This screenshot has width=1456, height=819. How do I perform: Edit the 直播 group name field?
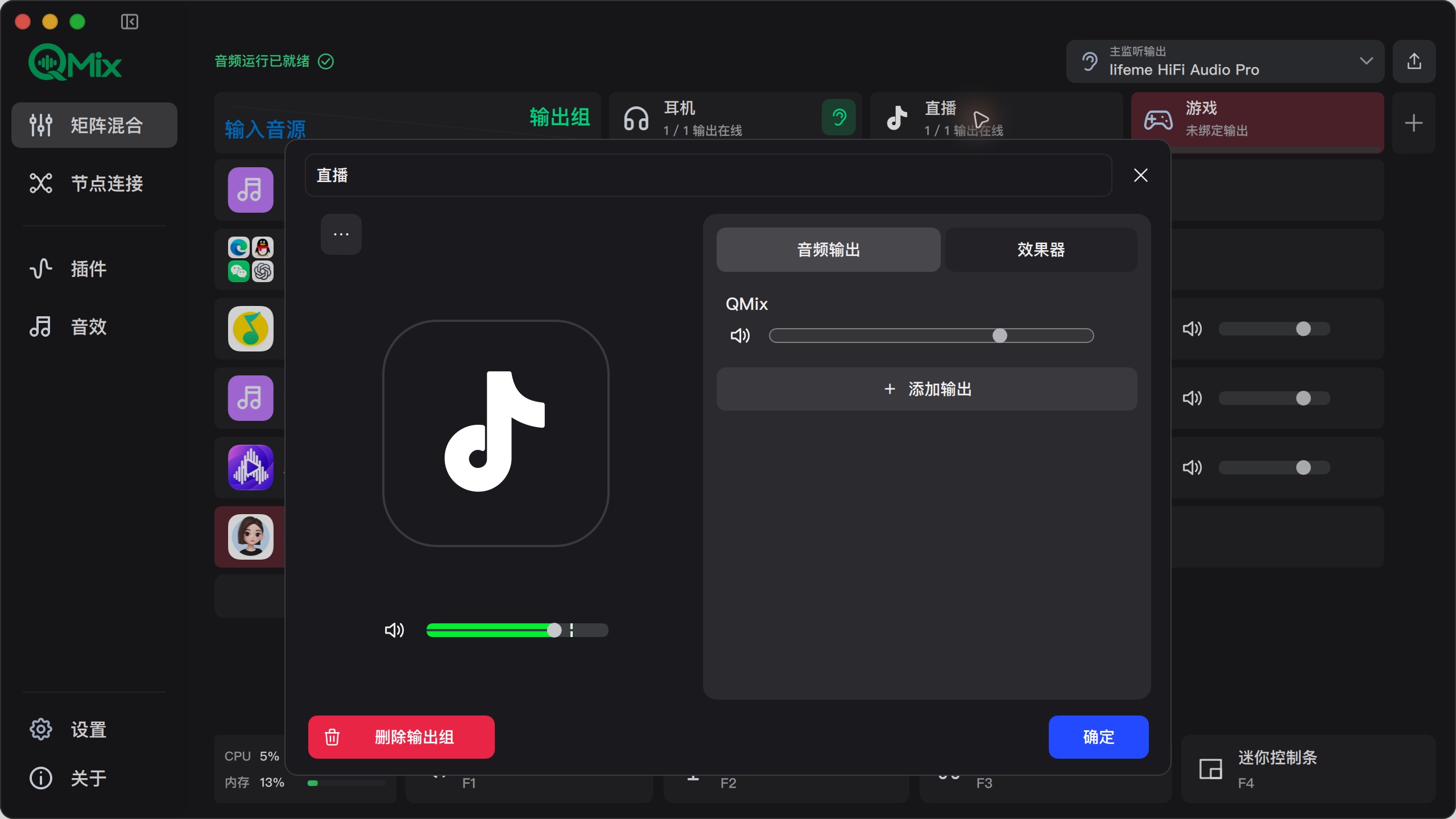click(708, 175)
